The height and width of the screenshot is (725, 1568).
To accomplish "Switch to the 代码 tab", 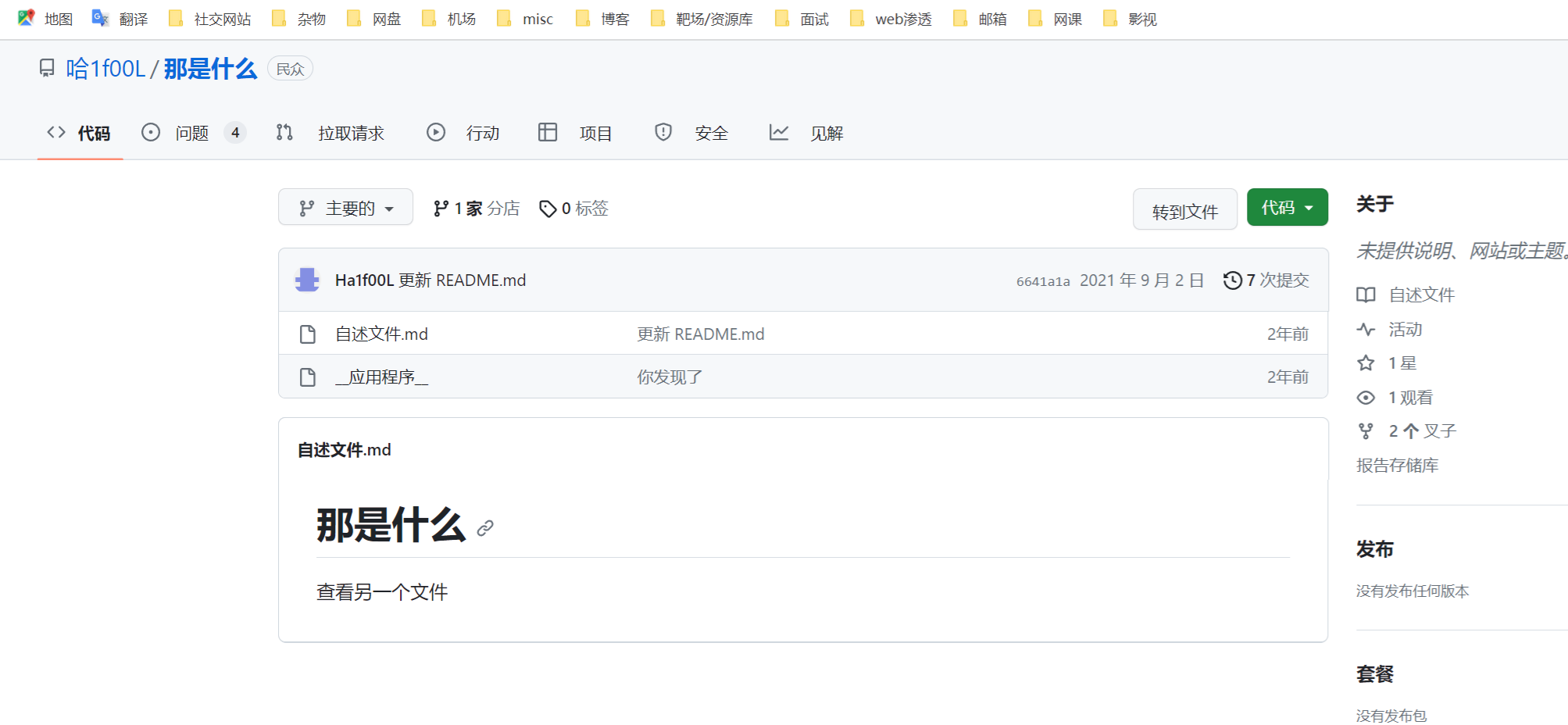I will (80, 133).
